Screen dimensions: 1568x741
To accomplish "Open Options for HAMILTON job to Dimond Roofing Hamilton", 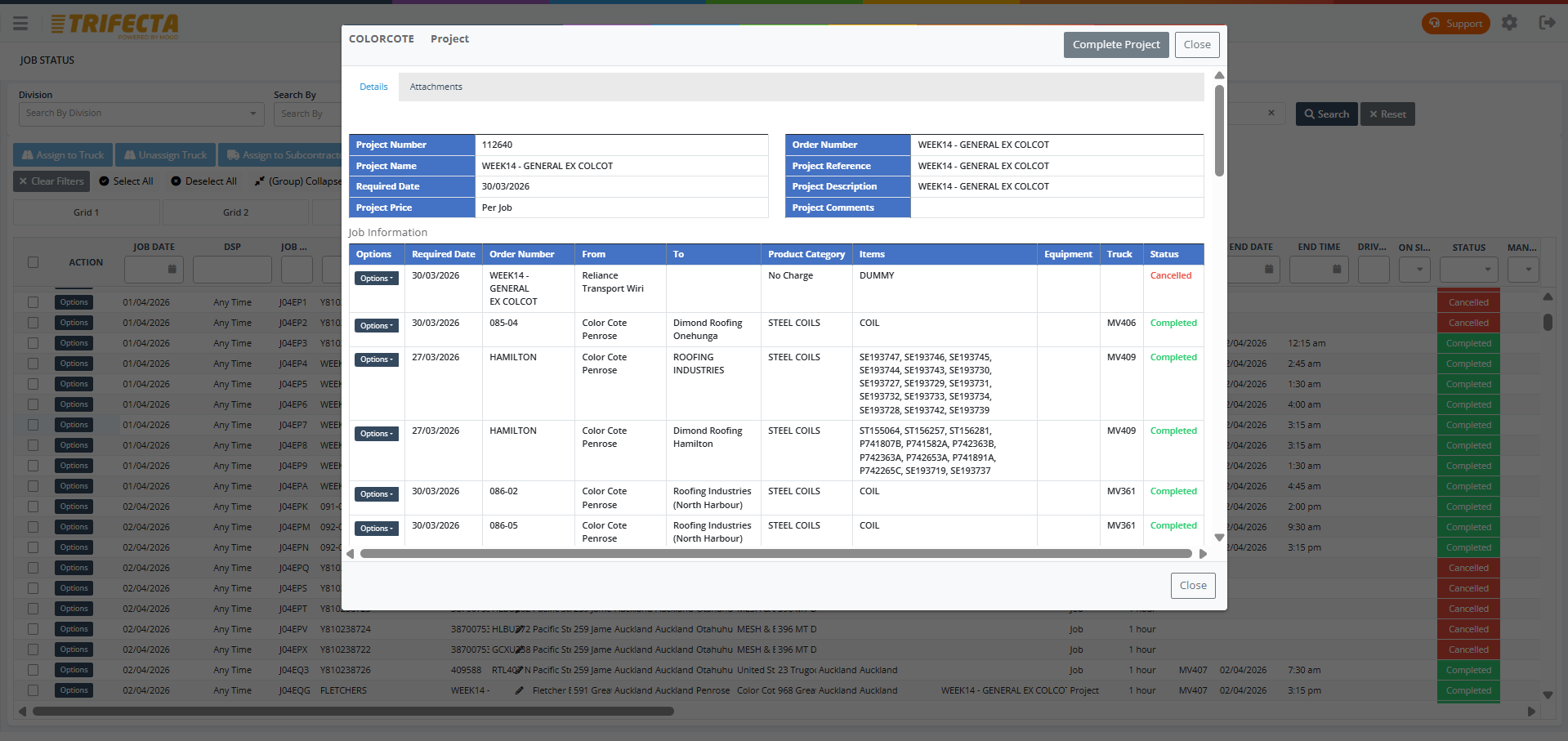I will coord(377,434).
